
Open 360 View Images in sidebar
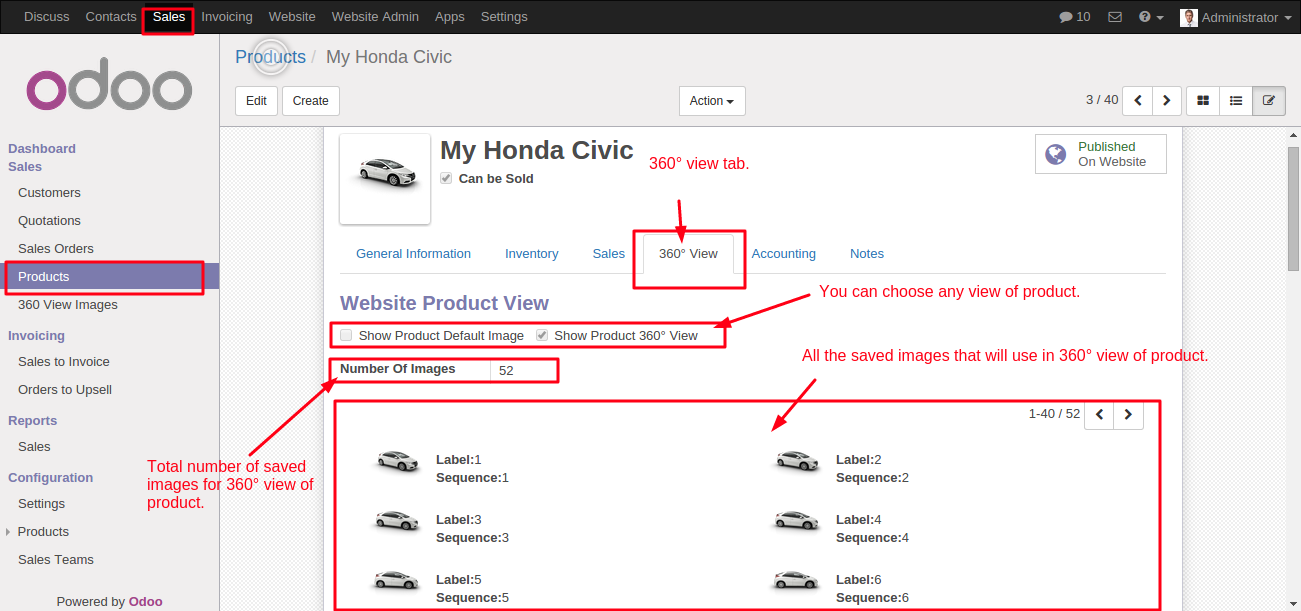68,305
